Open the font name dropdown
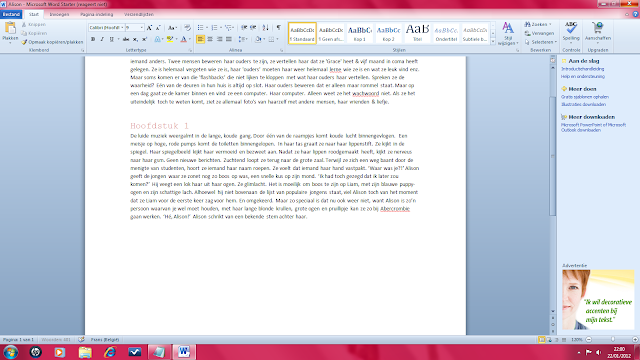The image size is (640, 360). pyautogui.click(x=122, y=28)
